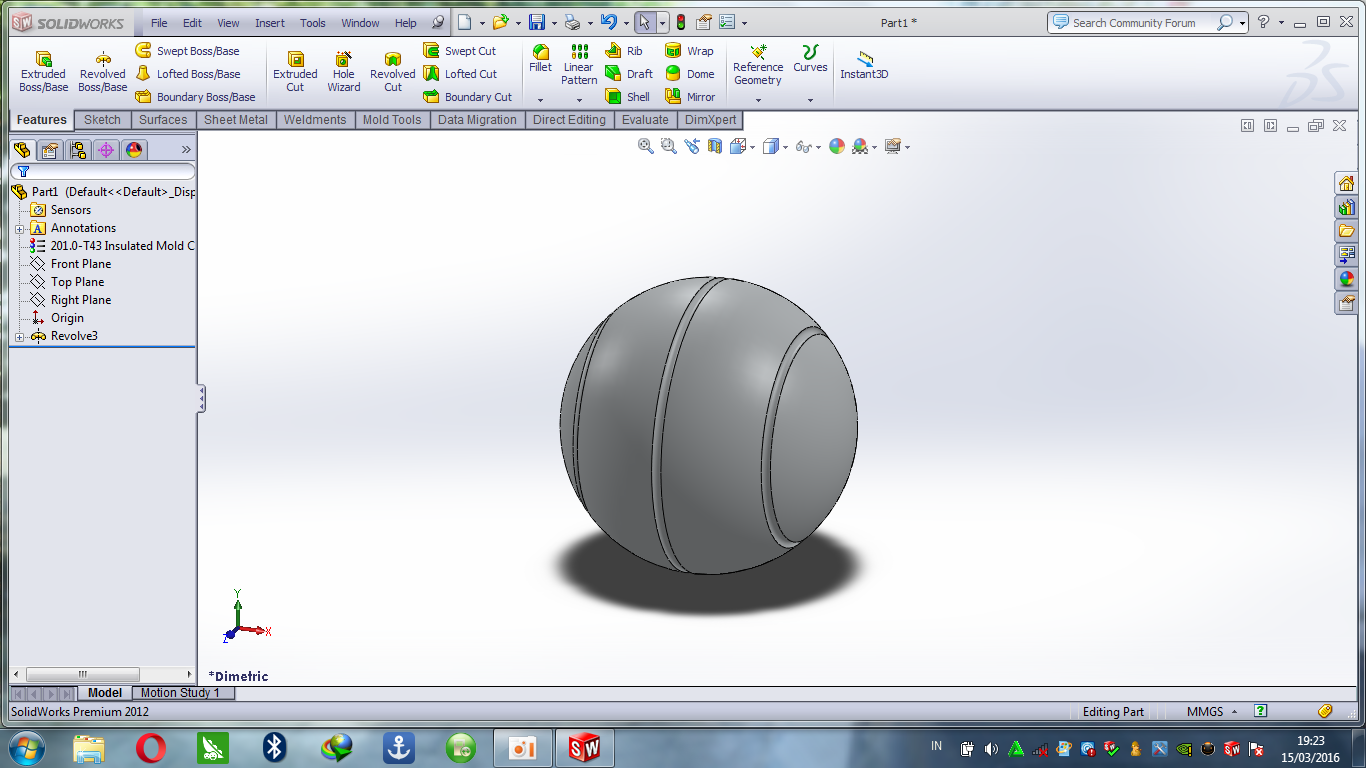Click the Edit Appearance ball icon
This screenshot has height=768, width=1366.
click(837, 146)
